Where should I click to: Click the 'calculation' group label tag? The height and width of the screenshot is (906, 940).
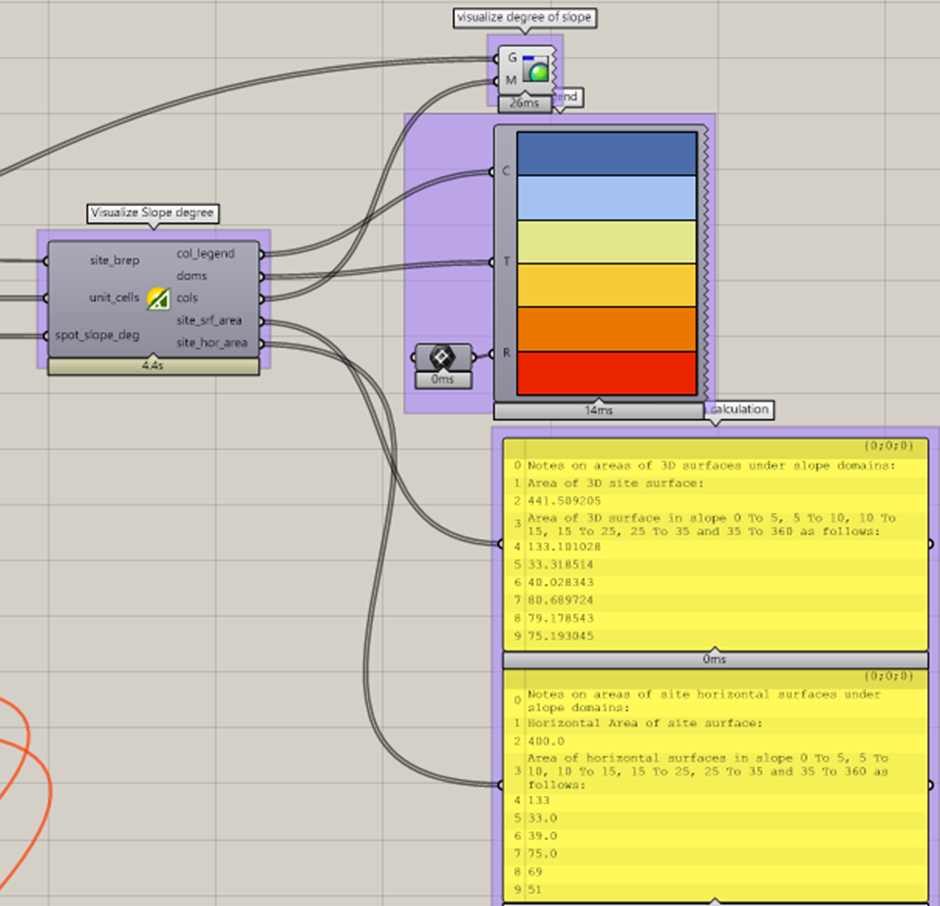pyautogui.click(x=739, y=410)
